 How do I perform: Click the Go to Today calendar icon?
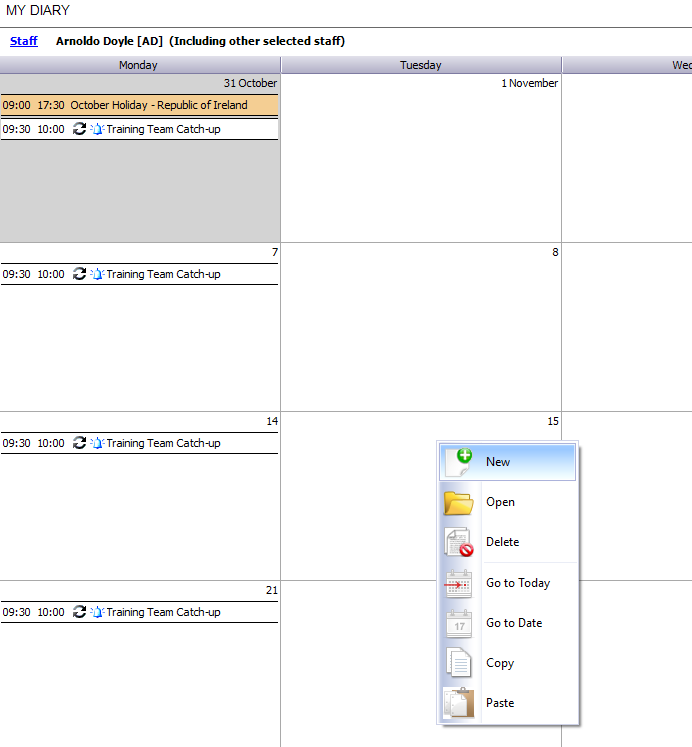pos(458,583)
